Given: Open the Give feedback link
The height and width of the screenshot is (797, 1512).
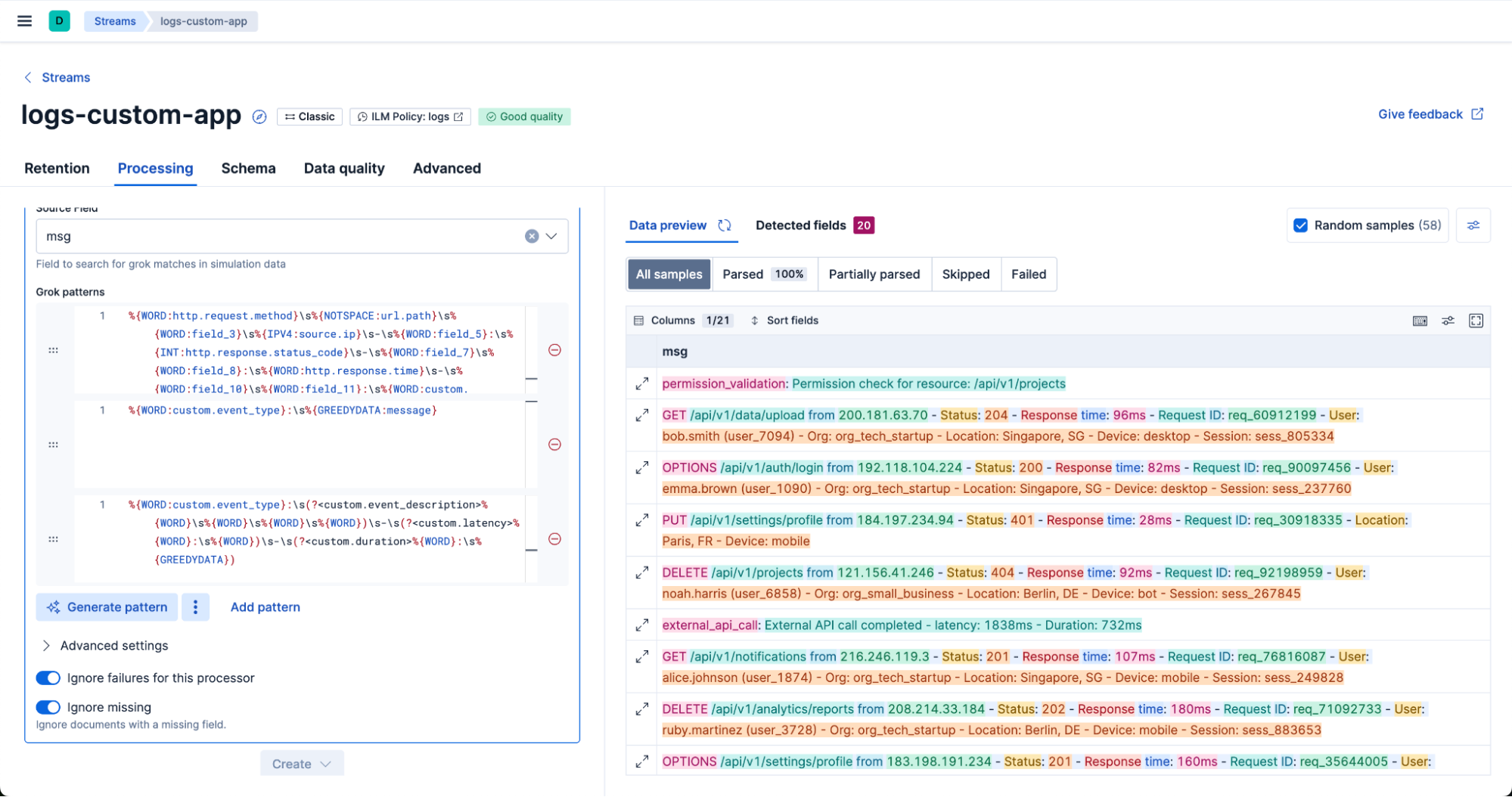Looking at the screenshot, I should coord(1420,113).
